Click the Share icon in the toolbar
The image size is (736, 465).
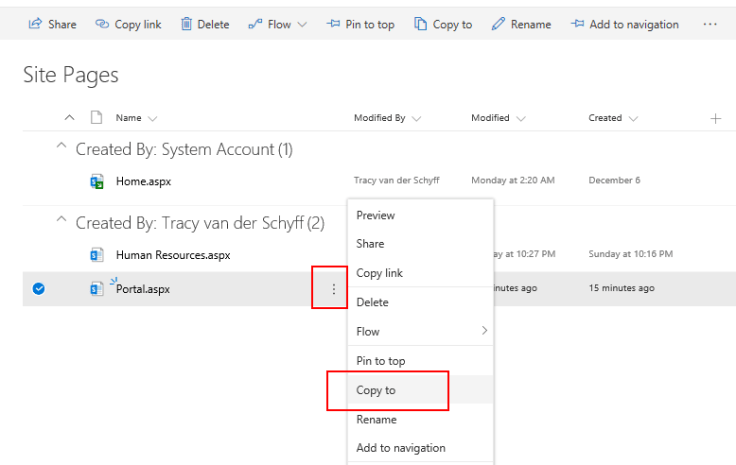pyautogui.click(x=35, y=24)
